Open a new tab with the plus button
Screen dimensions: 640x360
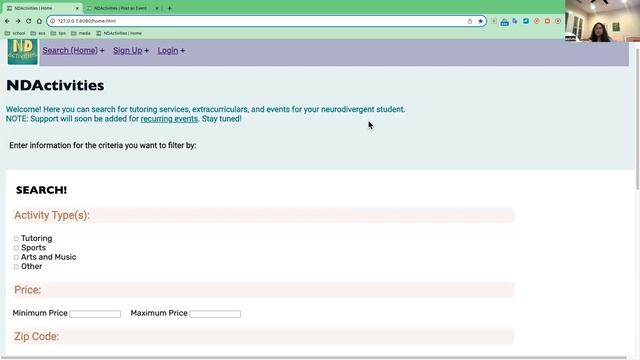point(169,8)
